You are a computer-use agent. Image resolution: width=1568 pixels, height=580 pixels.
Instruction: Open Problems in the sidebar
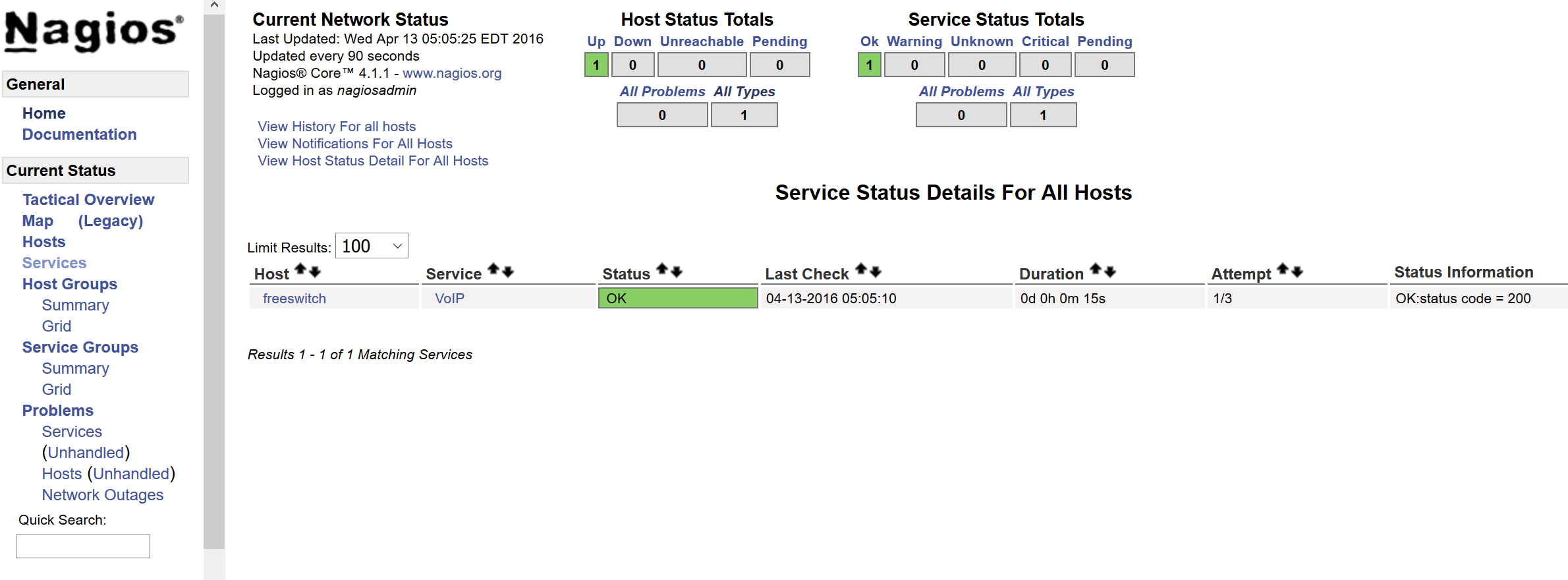58,411
